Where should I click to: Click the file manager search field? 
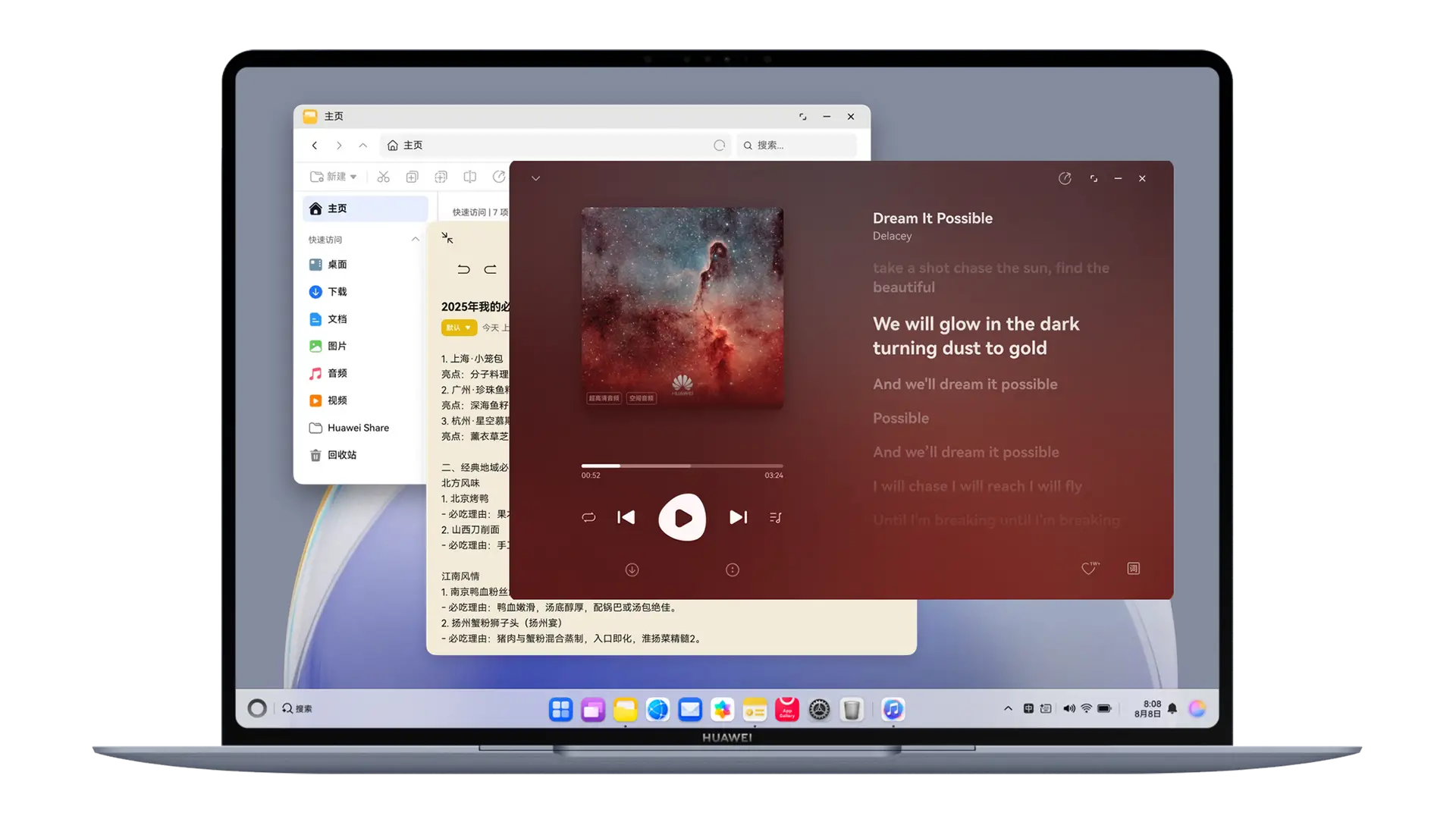(x=796, y=145)
